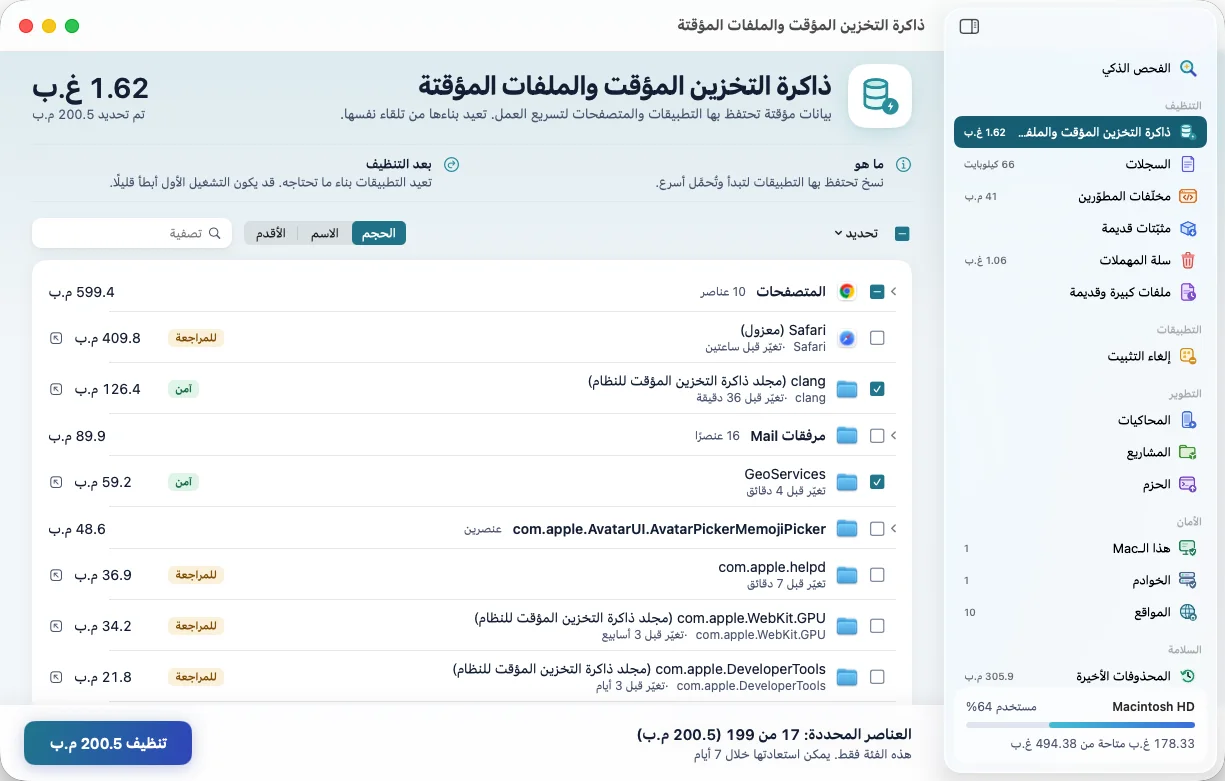Click the Macintosh HD label
This screenshot has height=781, width=1225.
[x=1154, y=706]
